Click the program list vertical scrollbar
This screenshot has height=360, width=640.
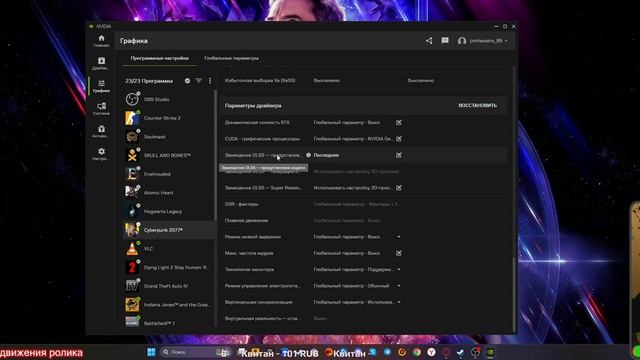point(215,155)
